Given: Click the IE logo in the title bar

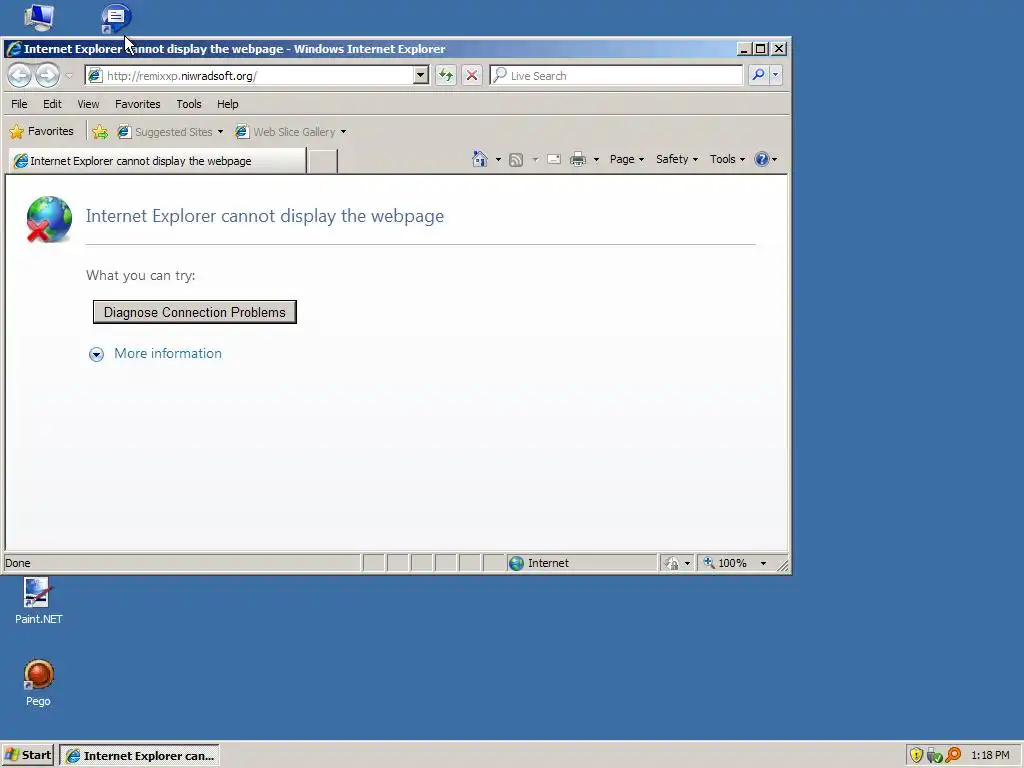Looking at the screenshot, I should click(13, 49).
